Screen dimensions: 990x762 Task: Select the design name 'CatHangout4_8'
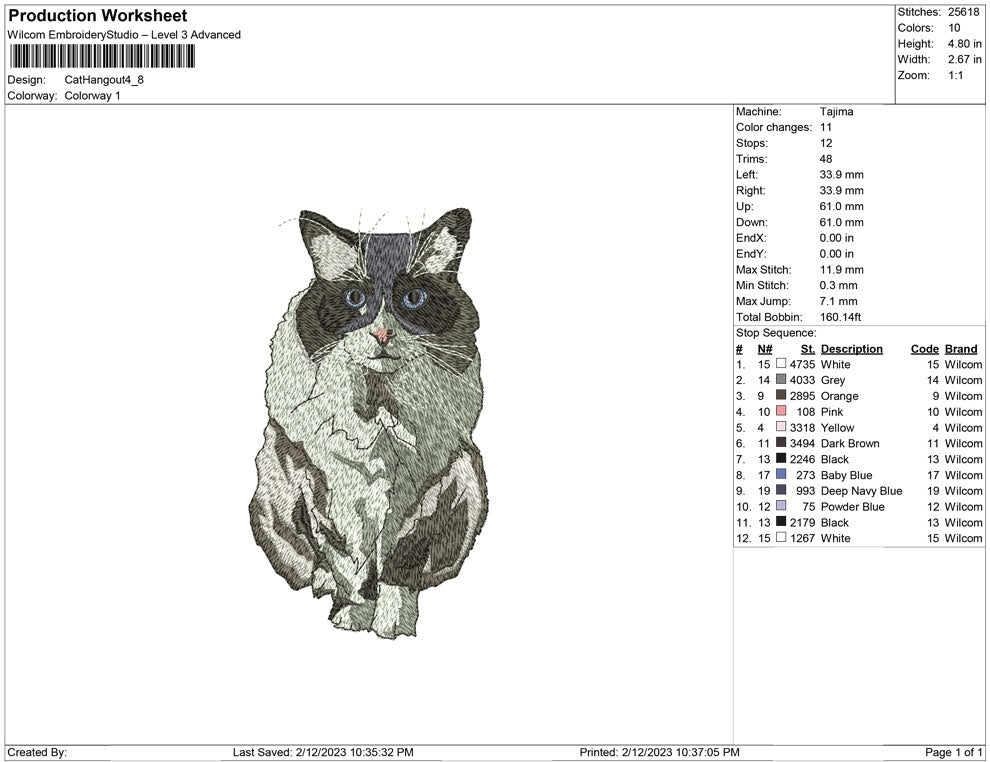[x=104, y=80]
